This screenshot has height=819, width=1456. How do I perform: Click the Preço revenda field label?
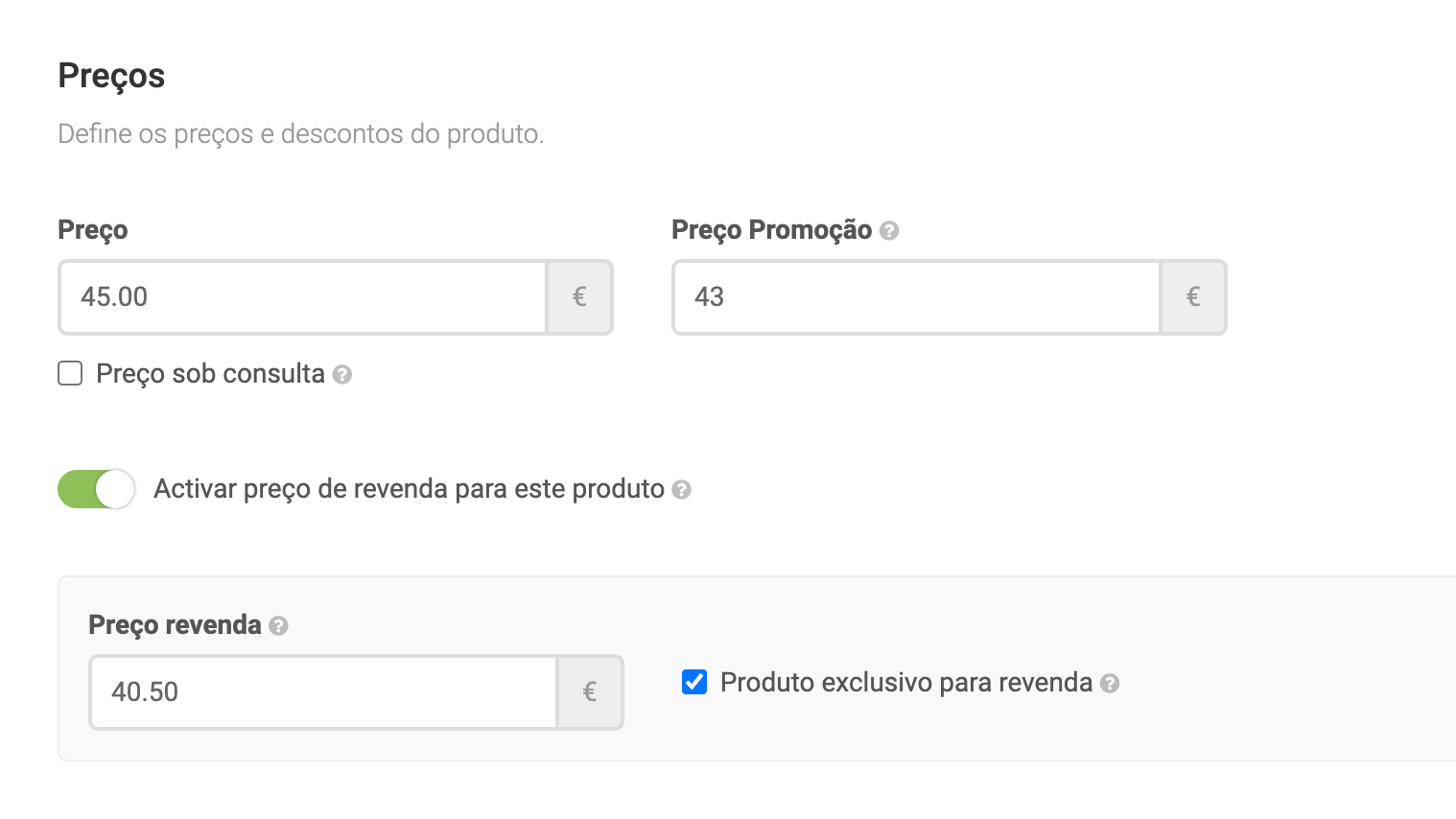(x=176, y=624)
